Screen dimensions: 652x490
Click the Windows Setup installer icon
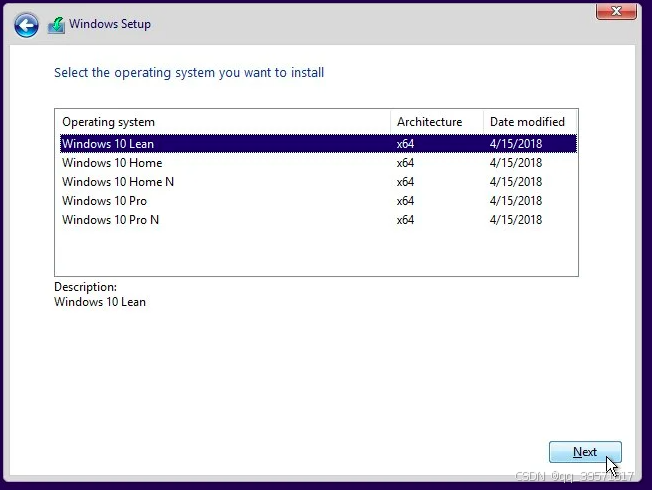pyautogui.click(x=57, y=25)
